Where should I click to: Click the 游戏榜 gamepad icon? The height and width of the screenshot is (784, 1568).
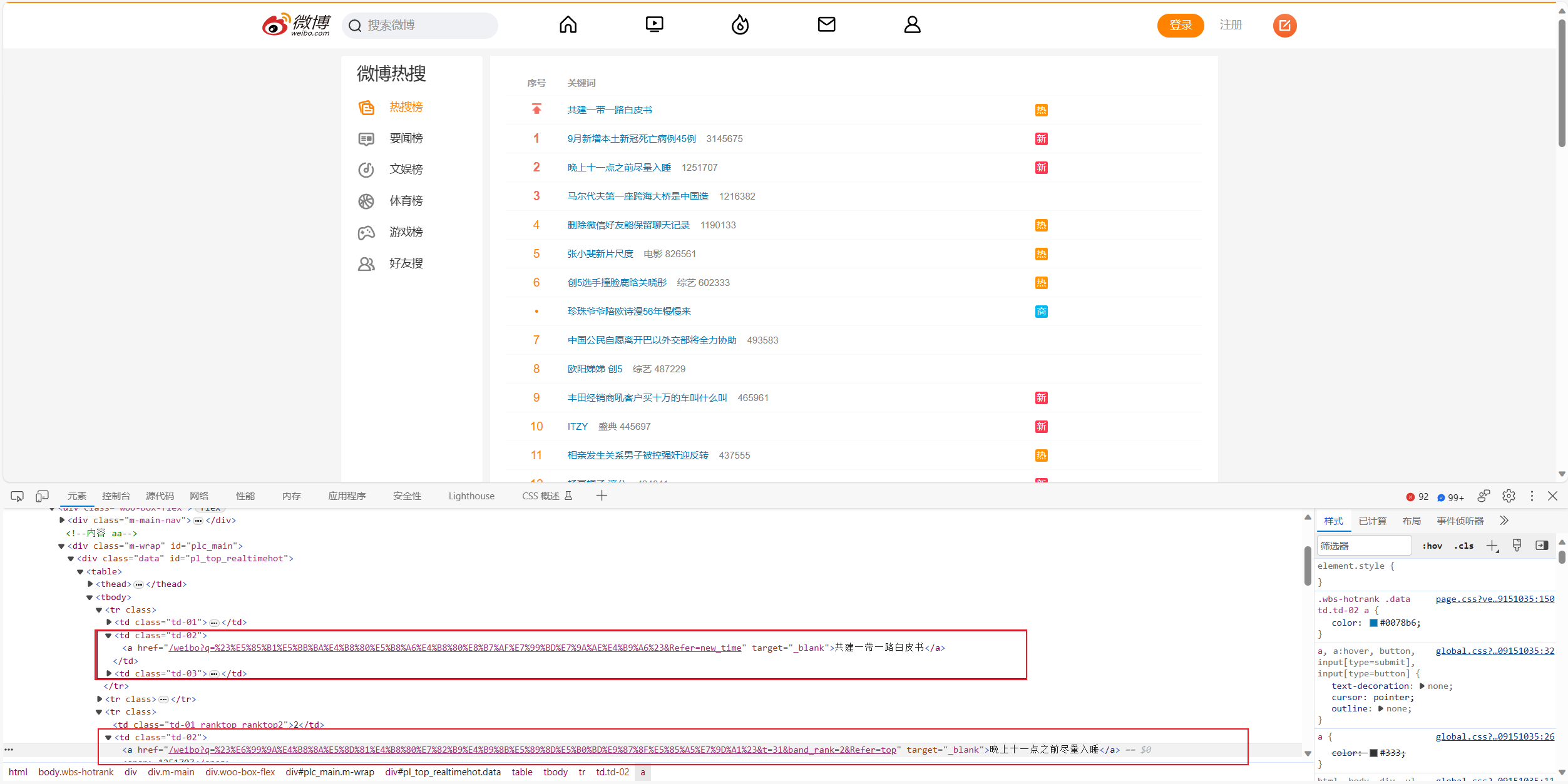pos(366,233)
